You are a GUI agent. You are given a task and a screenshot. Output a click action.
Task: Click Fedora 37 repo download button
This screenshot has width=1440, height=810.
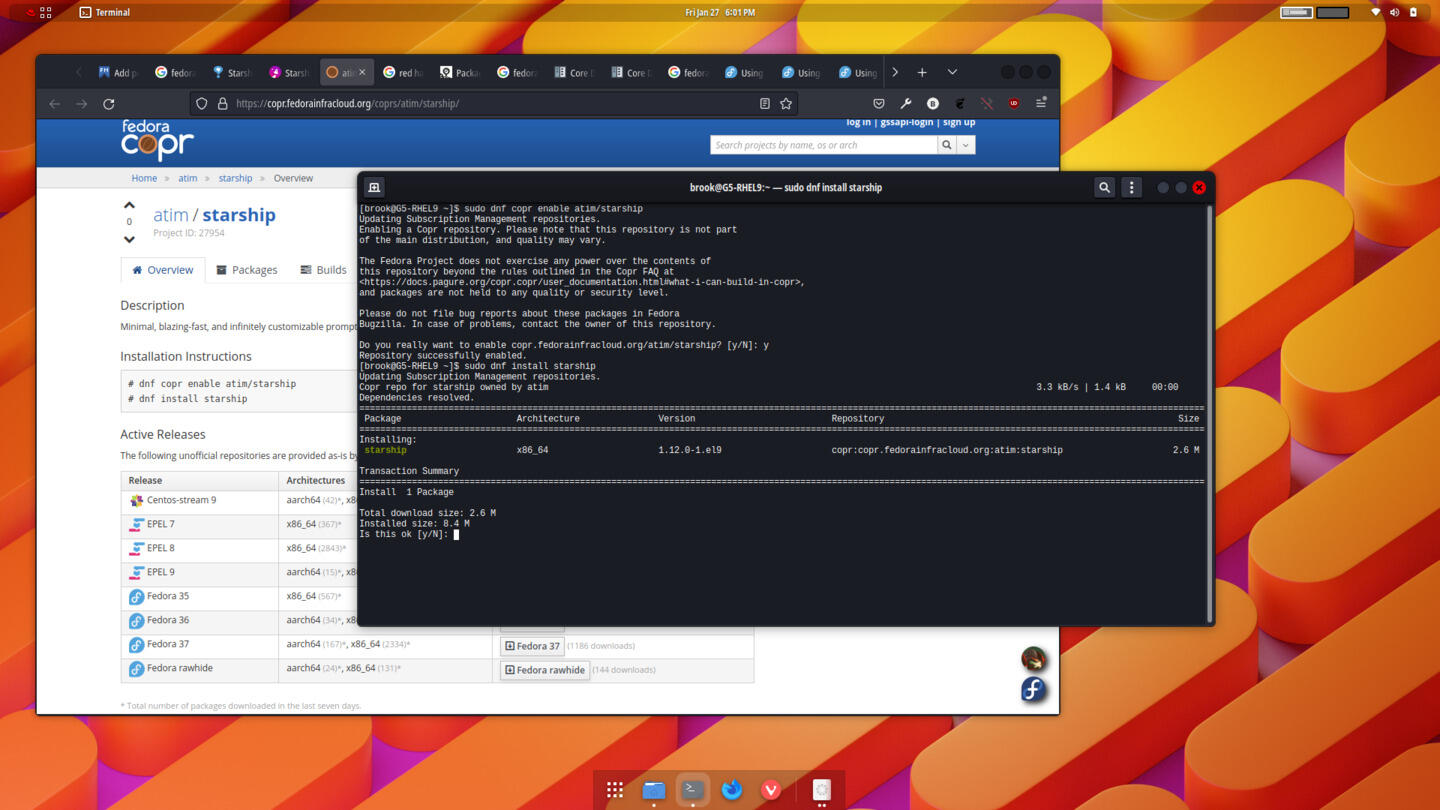tap(532, 646)
